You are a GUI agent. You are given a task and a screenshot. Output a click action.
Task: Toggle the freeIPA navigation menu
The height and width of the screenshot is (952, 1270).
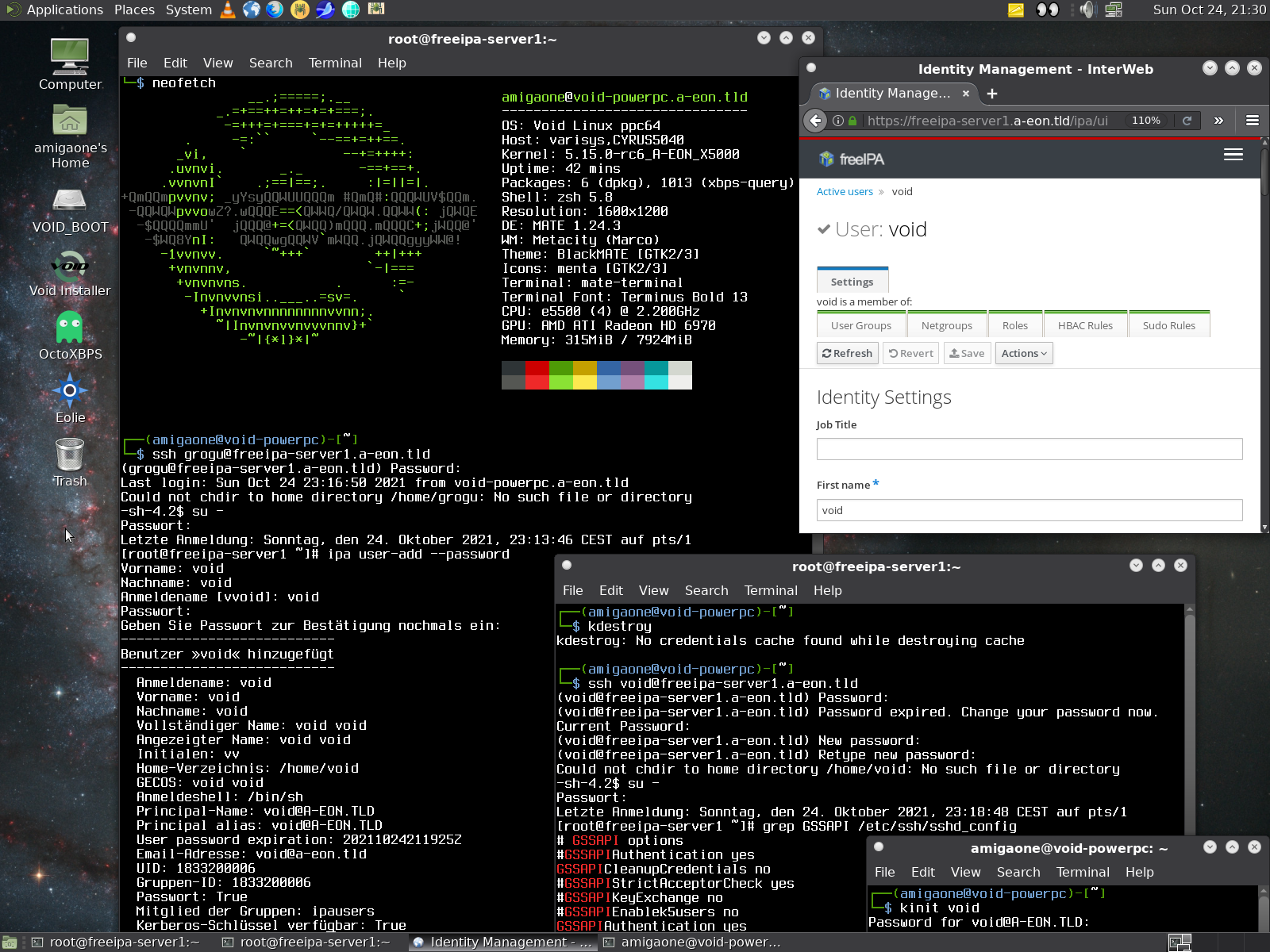1233,155
